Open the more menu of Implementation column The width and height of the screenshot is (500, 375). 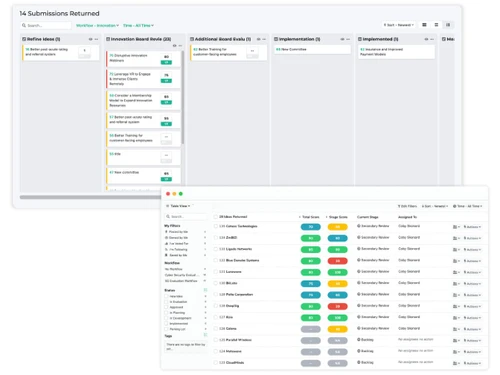pyautogui.click(x=348, y=39)
